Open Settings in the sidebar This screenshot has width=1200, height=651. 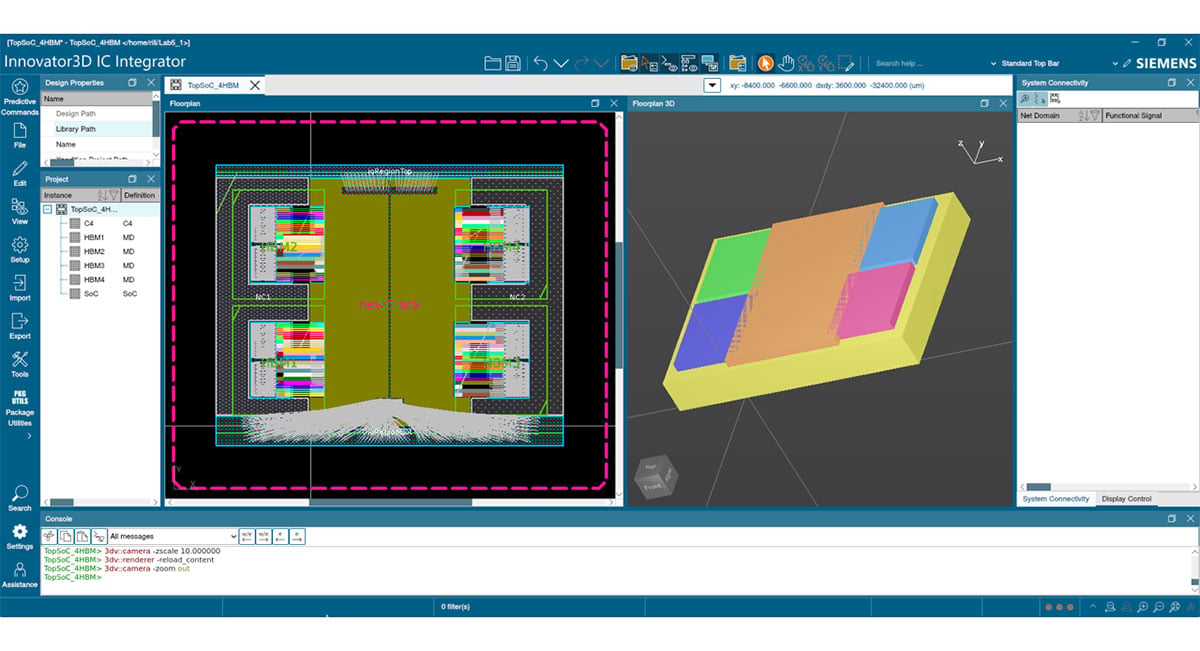pyautogui.click(x=19, y=537)
